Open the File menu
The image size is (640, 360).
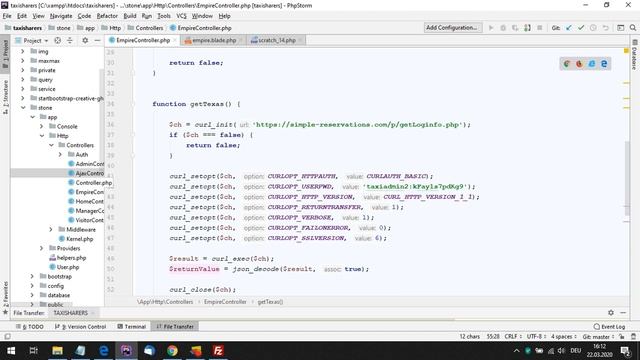(7, 16)
